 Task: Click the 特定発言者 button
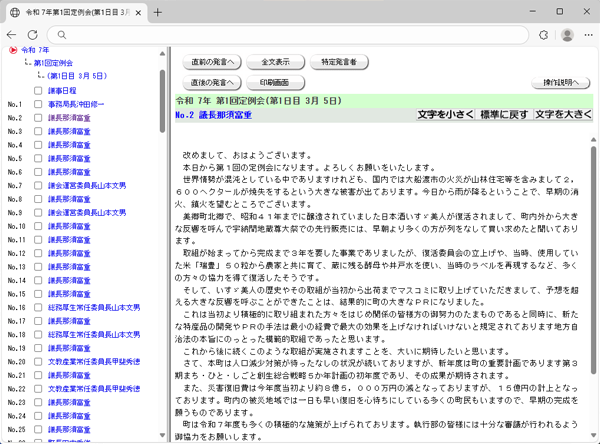click(339, 62)
